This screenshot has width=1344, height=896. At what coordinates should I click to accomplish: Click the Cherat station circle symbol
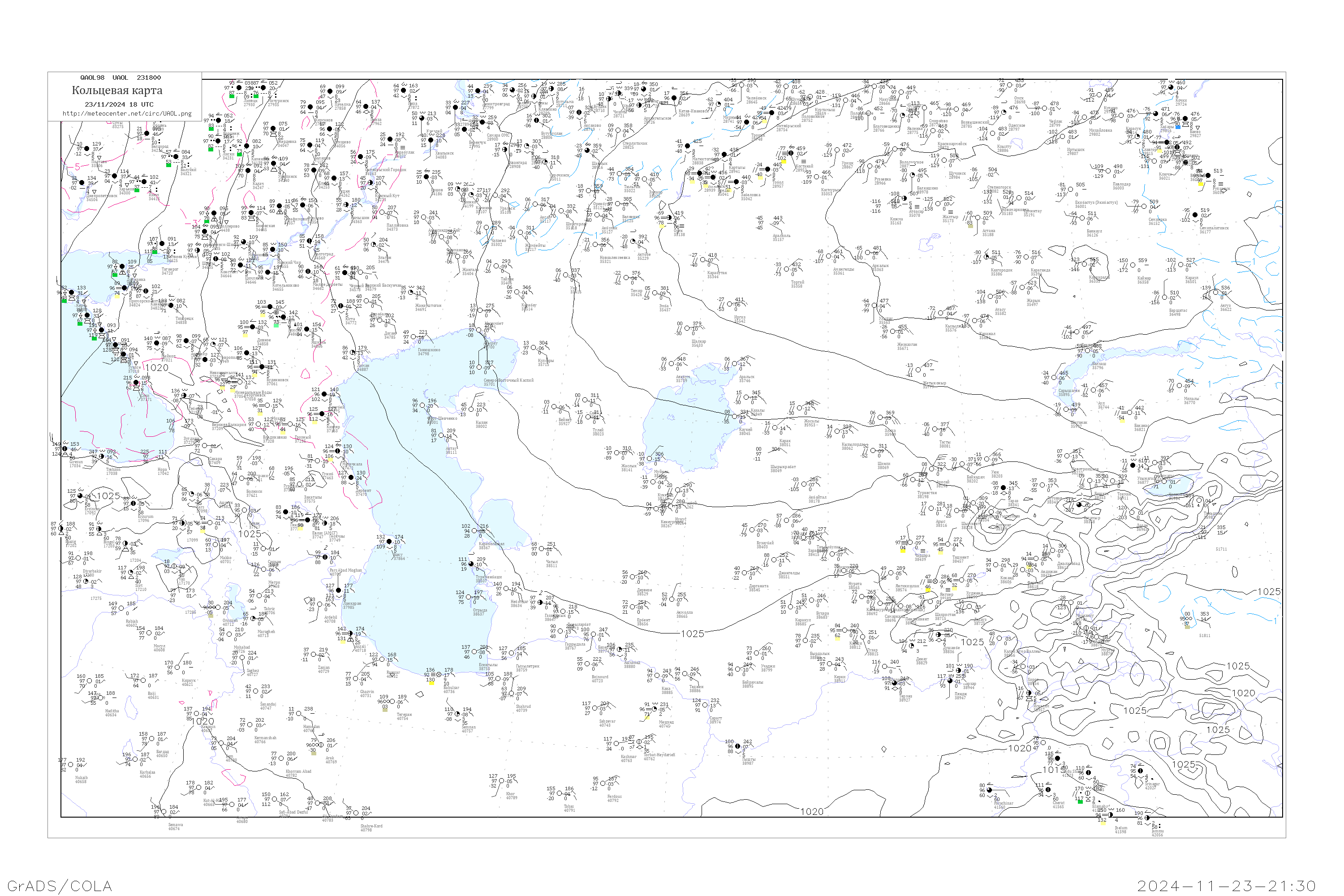pos(1049,790)
